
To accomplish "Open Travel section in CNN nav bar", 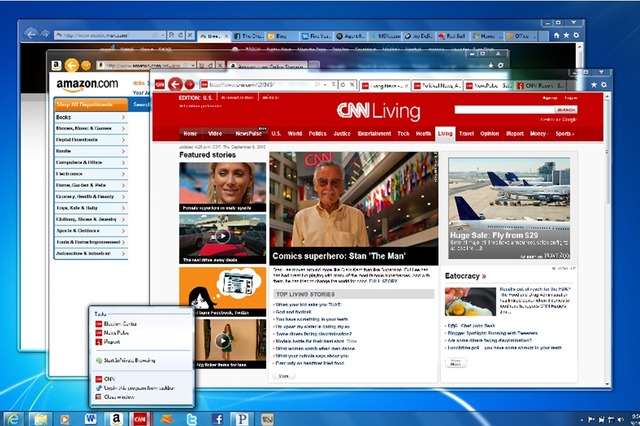I will coord(466,133).
